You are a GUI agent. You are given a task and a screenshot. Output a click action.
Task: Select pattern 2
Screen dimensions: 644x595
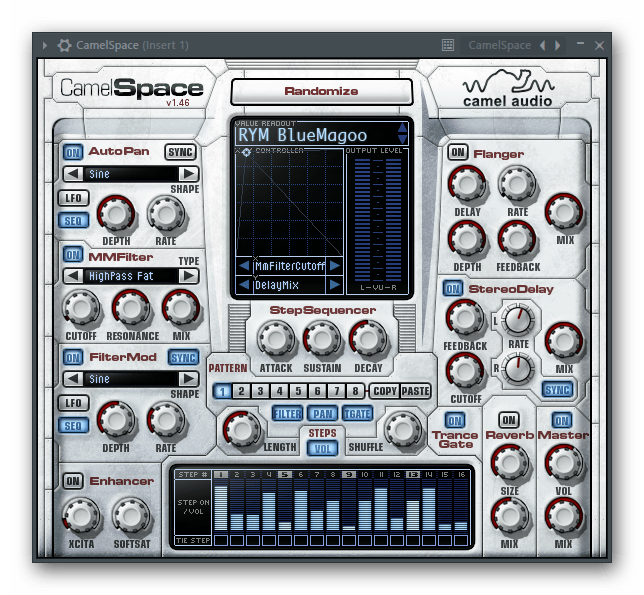(x=242, y=391)
